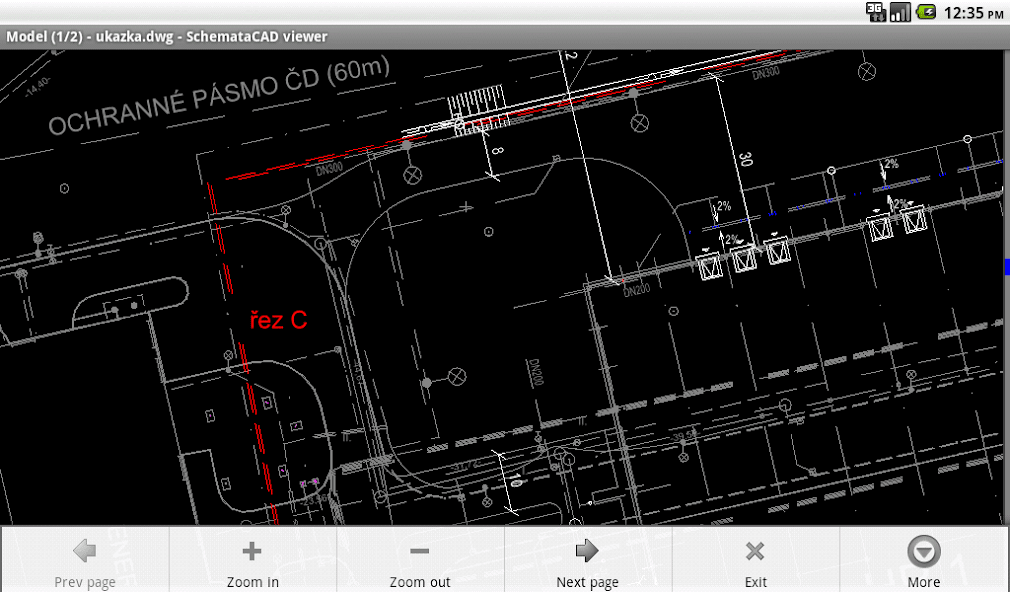The image size is (1010, 592).
Task: Tap the Next page toolbar button
Action: click(x=587, y=560)
